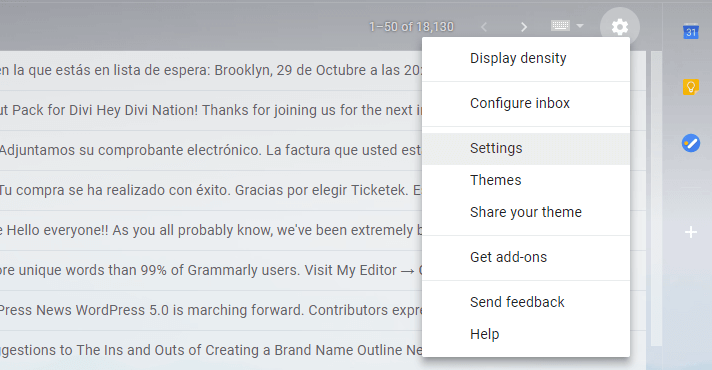
Task: Click the plus icon to get add-ons
Action: tap(691, 232)
